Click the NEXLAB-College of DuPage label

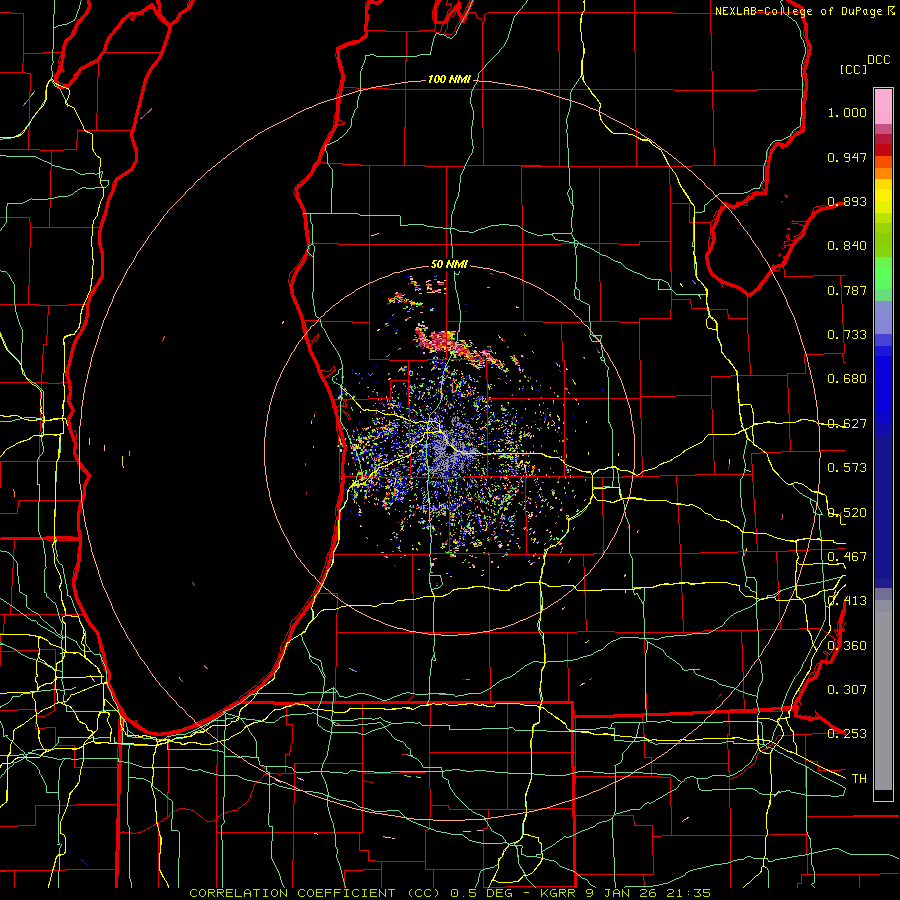(798, 11)
